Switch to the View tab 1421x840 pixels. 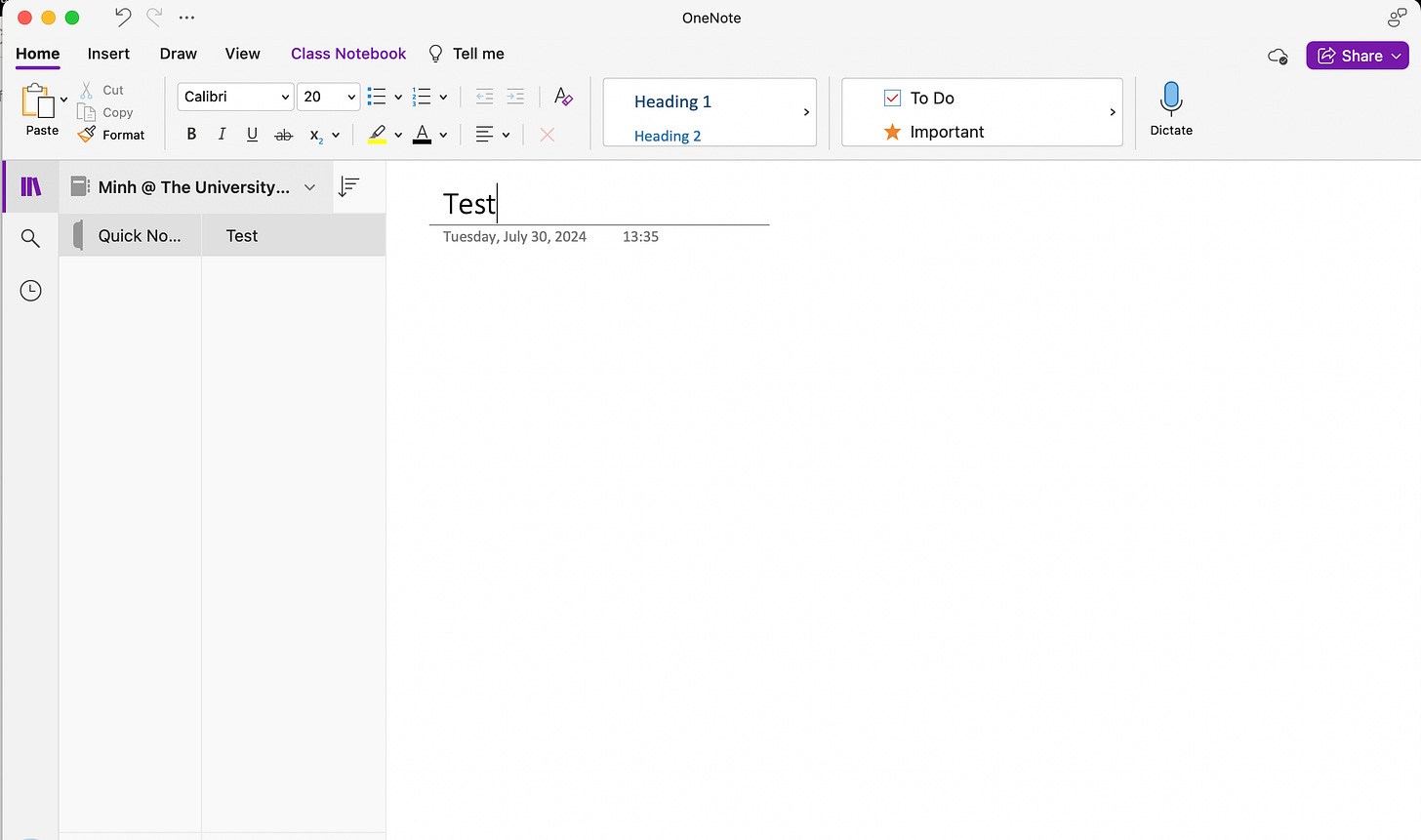242,54
